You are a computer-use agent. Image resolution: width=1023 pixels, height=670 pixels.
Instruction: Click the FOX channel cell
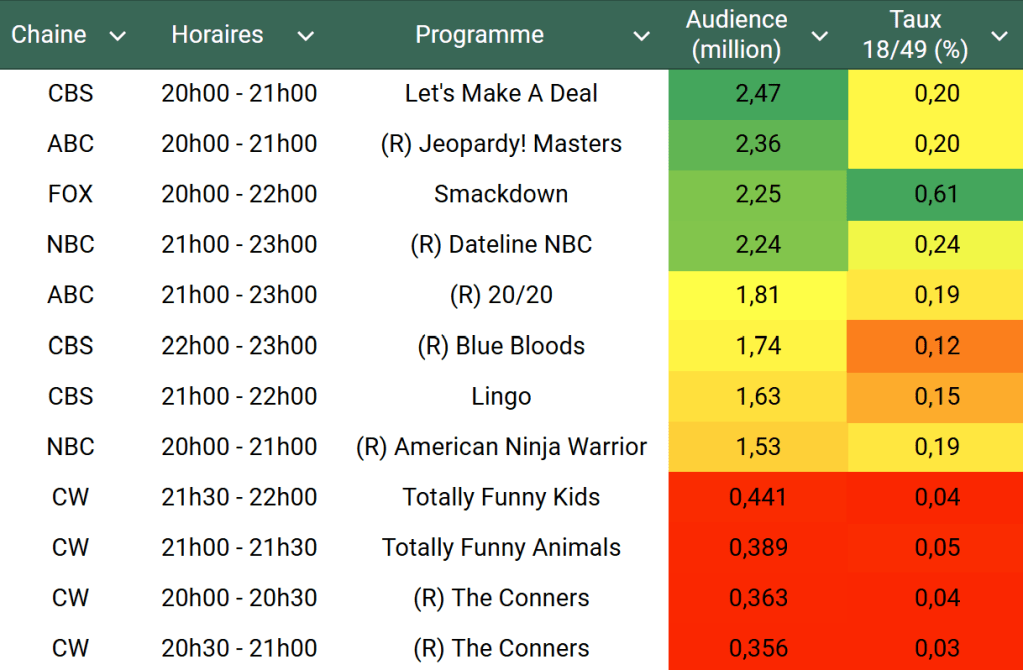coord(70,194)
